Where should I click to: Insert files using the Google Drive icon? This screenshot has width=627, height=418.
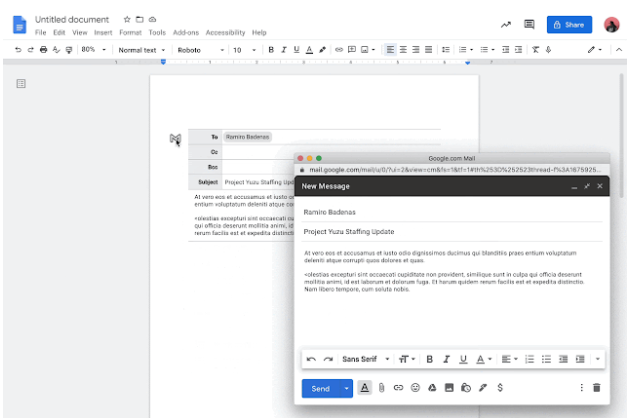click(x=432, y=387)
